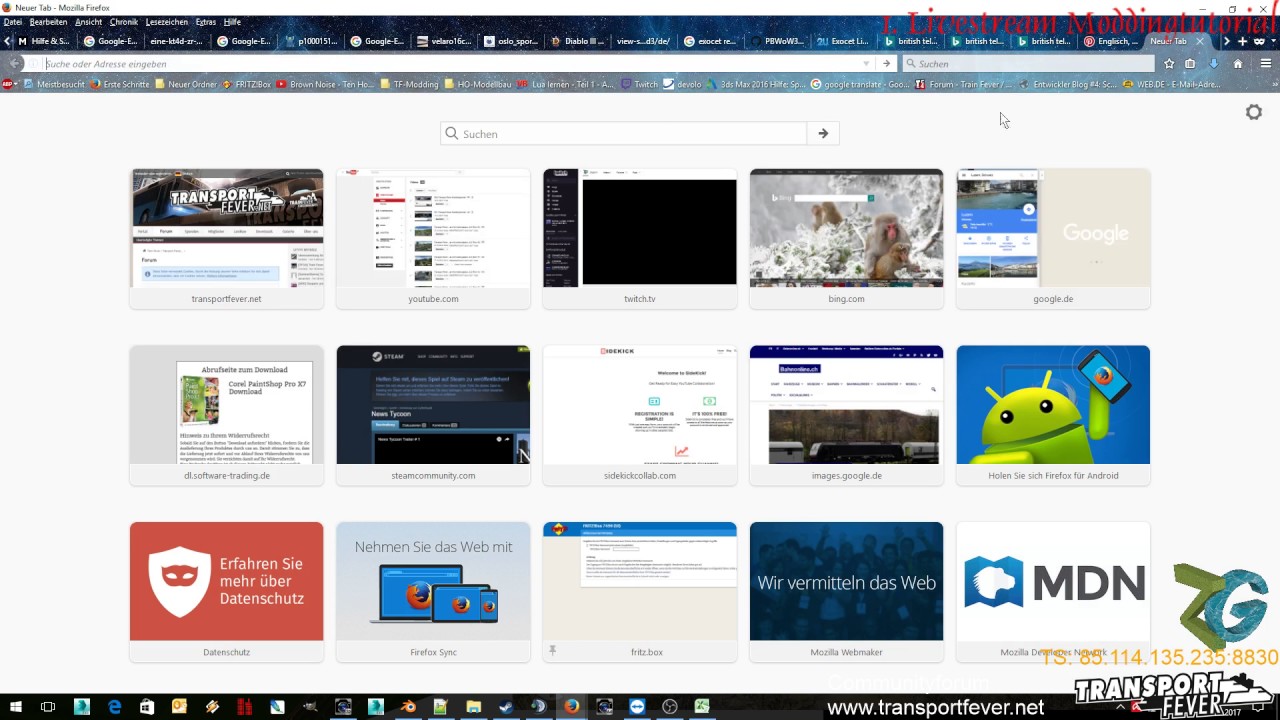Switch to the Exocet Li... tab
Viewport: 1280px width, 720px height.
click(843, 41)
